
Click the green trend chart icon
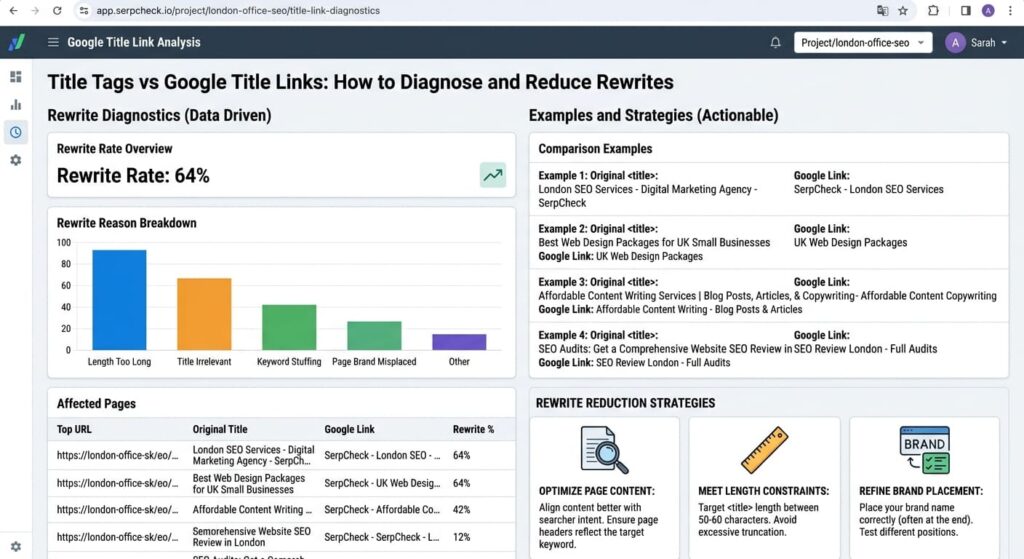tap(492, 175)
